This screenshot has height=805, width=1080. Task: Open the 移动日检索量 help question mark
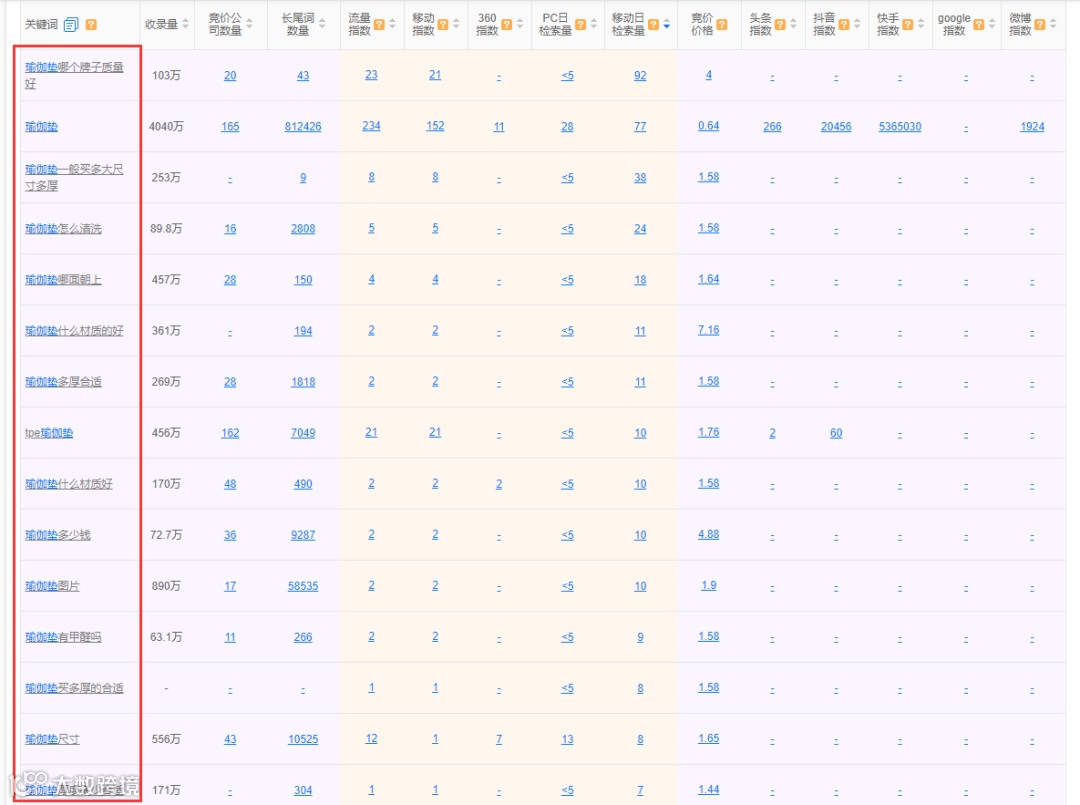tap(654, 25)
